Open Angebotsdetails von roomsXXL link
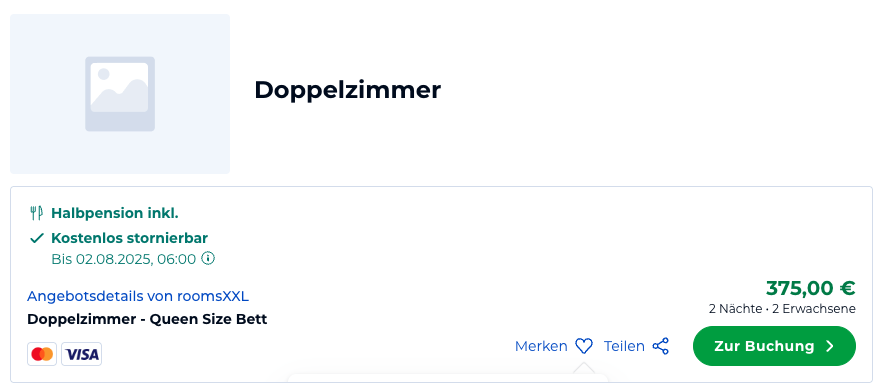The width and height of the screenshot is (886, 391). click(x=138, y=296)
